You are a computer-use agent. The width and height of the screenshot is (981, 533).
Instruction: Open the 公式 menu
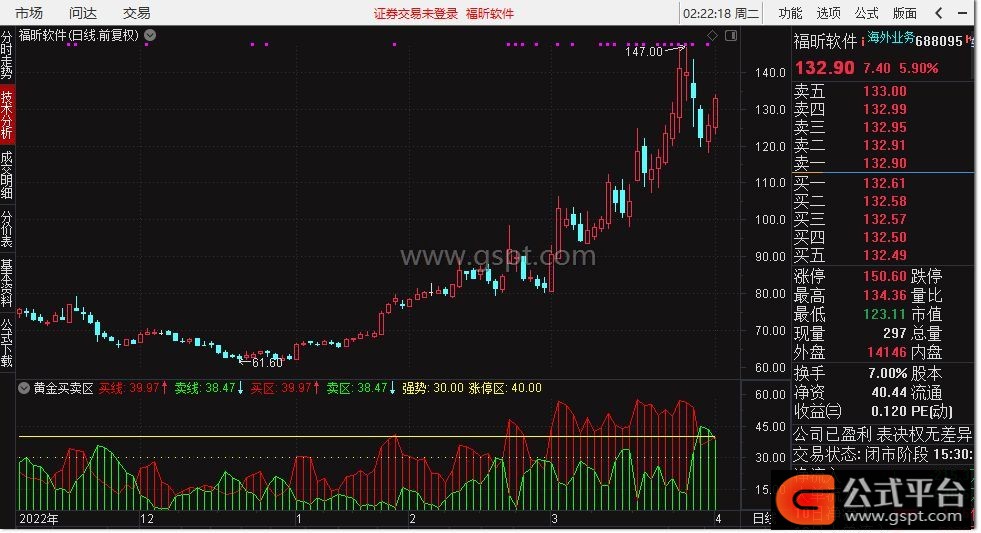(867, 13)
